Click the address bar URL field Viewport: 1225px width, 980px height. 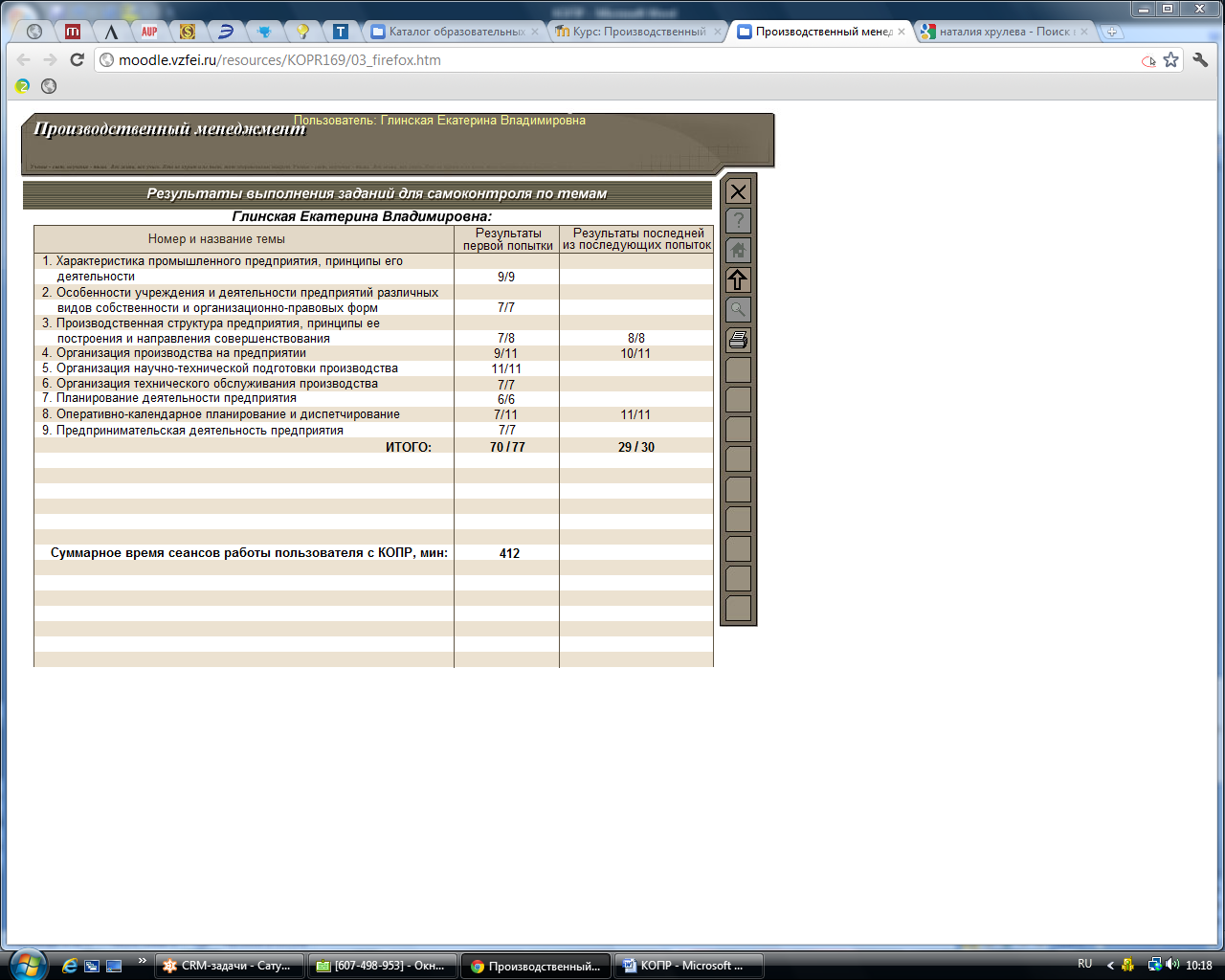[x=622, y=60]
